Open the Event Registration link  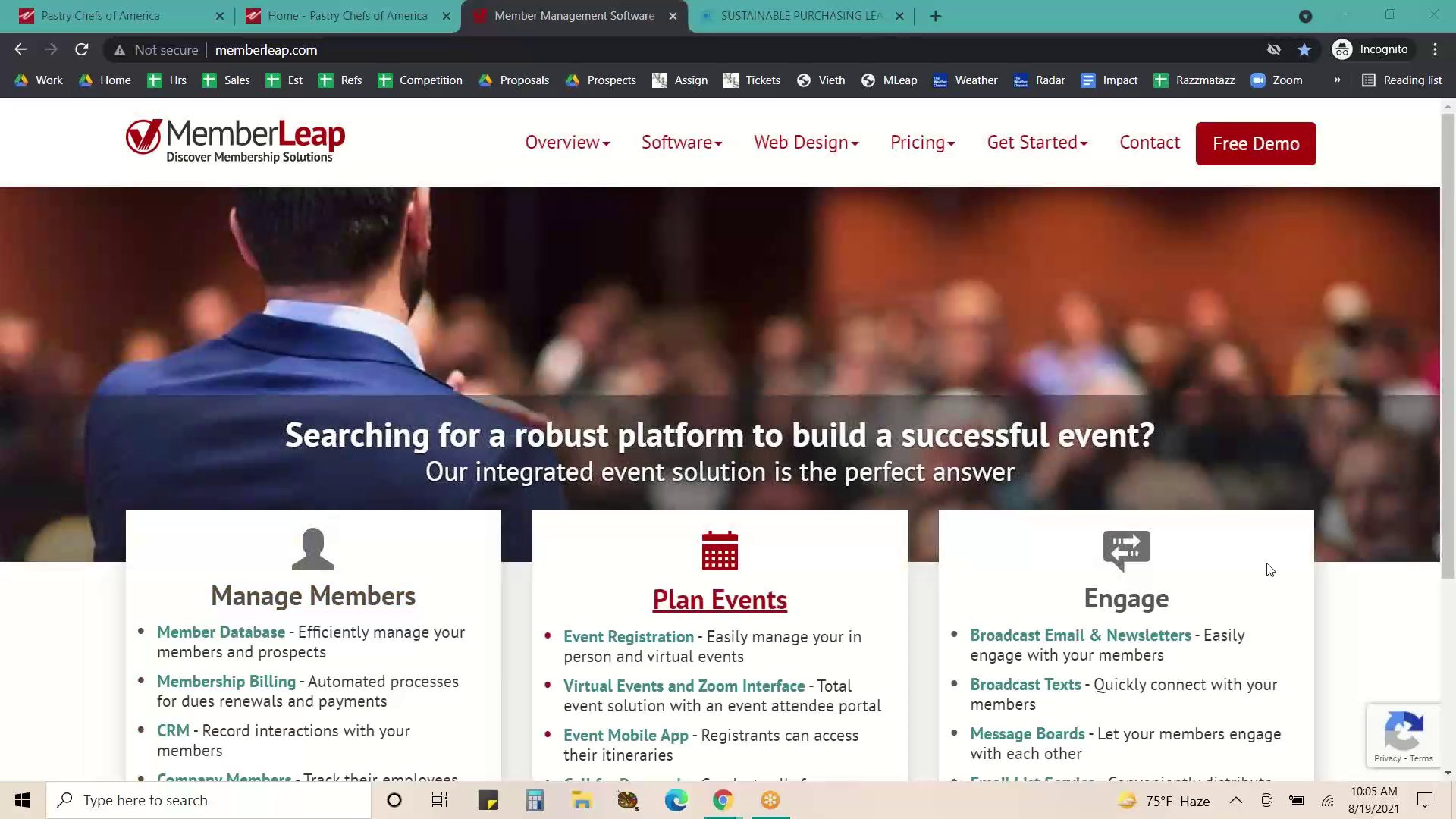(x=629, y=637)
